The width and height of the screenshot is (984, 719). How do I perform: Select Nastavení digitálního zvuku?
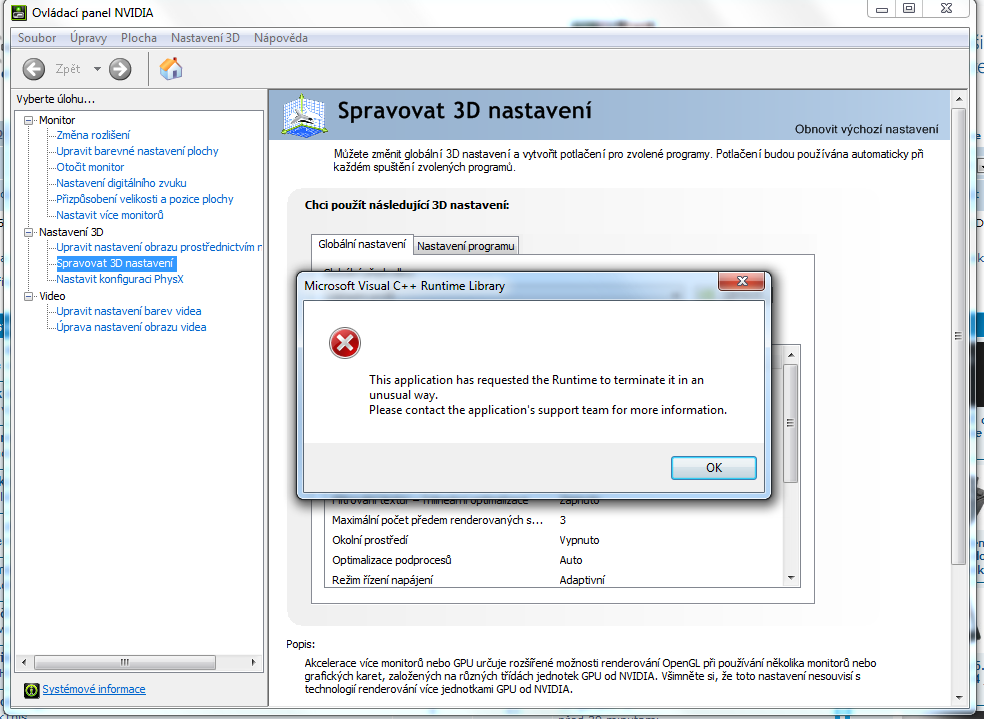tap(121, 183)
